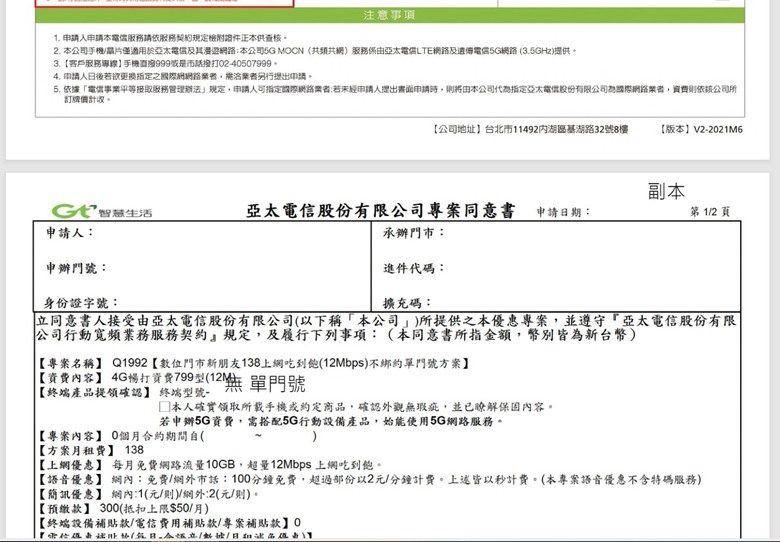Click the 【上網優惠】 每月免費網路流量10GB line
This screenshot has height=542, width=780.
pos(210,465)
